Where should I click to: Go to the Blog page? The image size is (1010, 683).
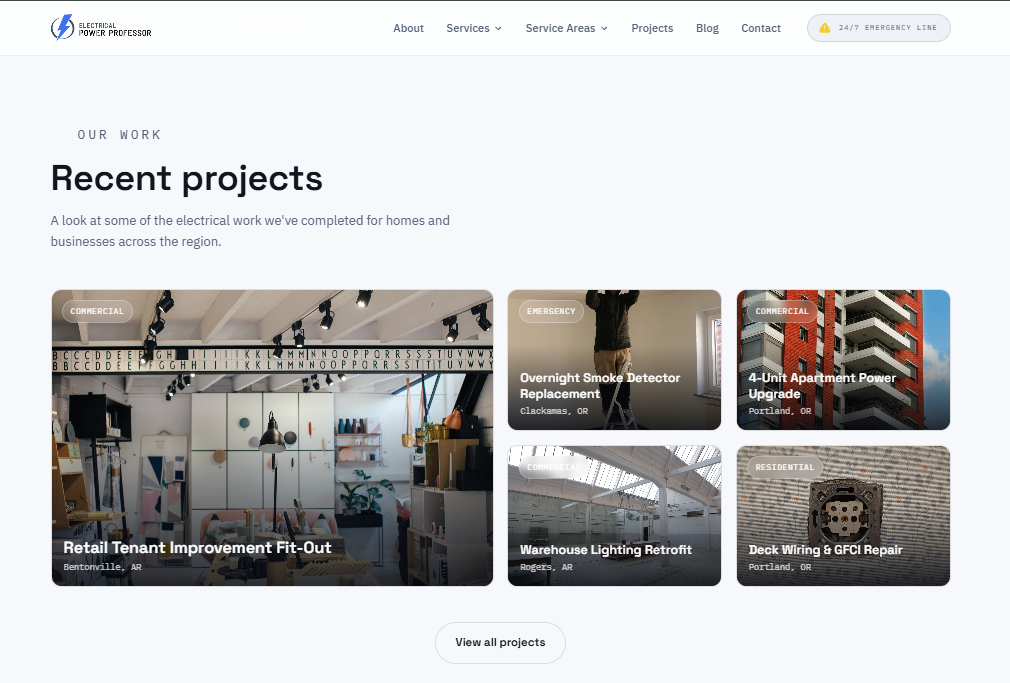(707, 28)
